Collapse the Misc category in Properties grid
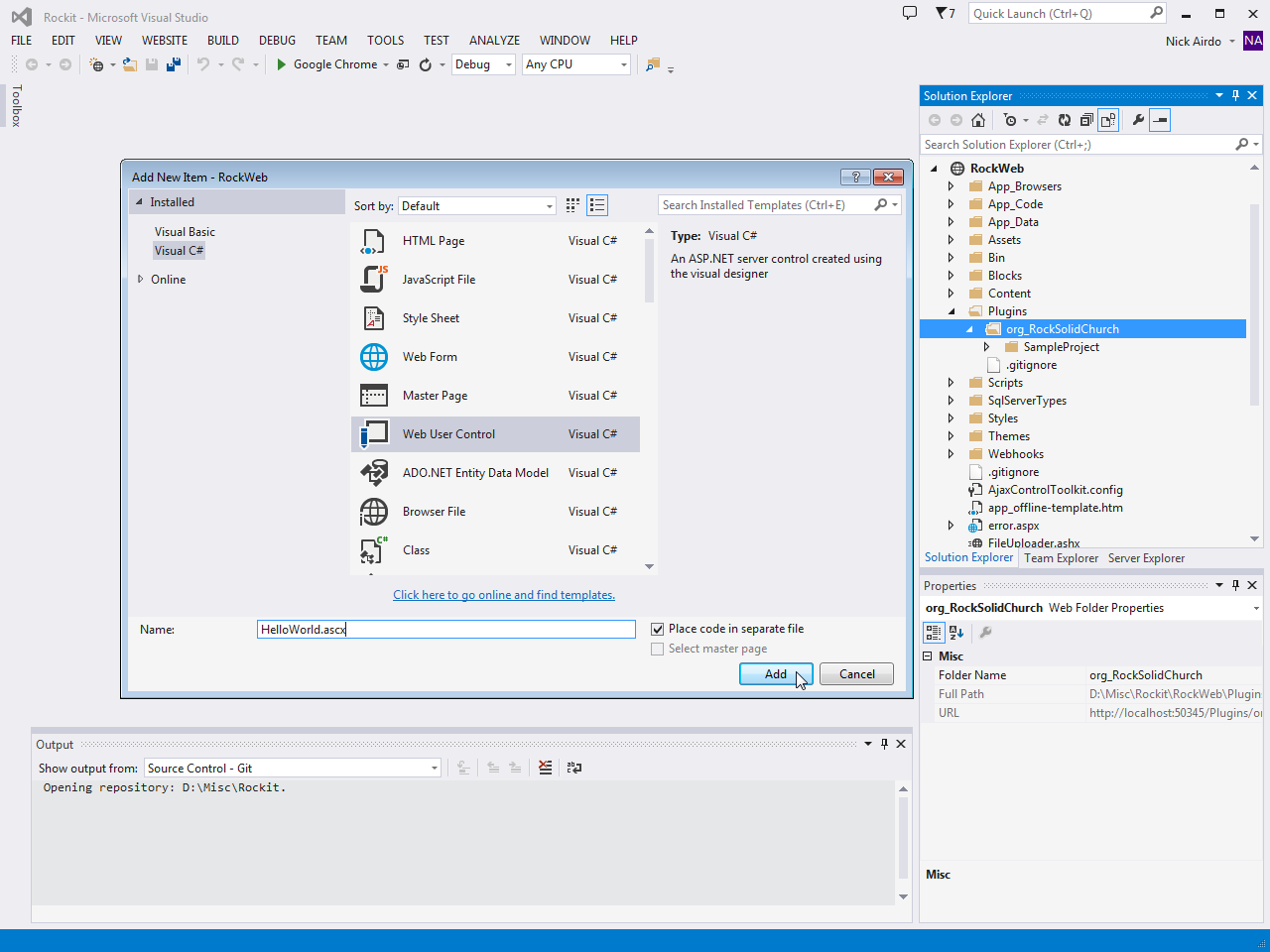The image size is (1270, 952). pos(928,656)
